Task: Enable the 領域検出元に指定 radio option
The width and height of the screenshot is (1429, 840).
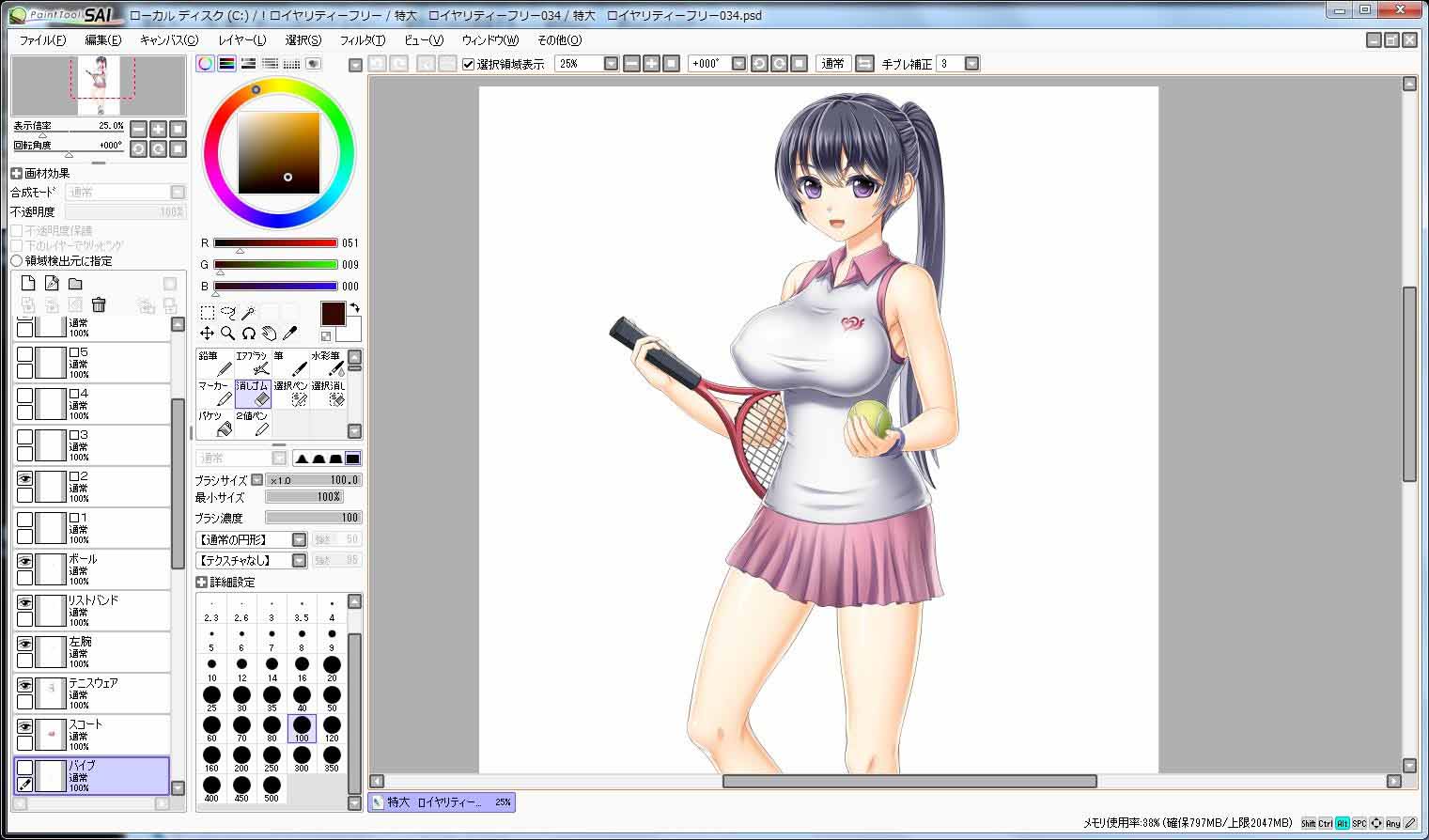Action: pyautogui.click(x=17, y=261)
